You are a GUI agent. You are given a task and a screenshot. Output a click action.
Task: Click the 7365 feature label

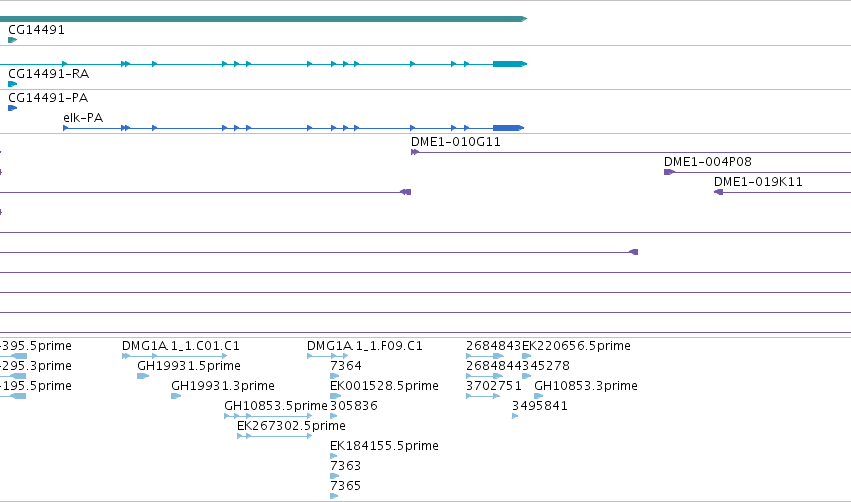pyautogui.click(x=346, y=486)
